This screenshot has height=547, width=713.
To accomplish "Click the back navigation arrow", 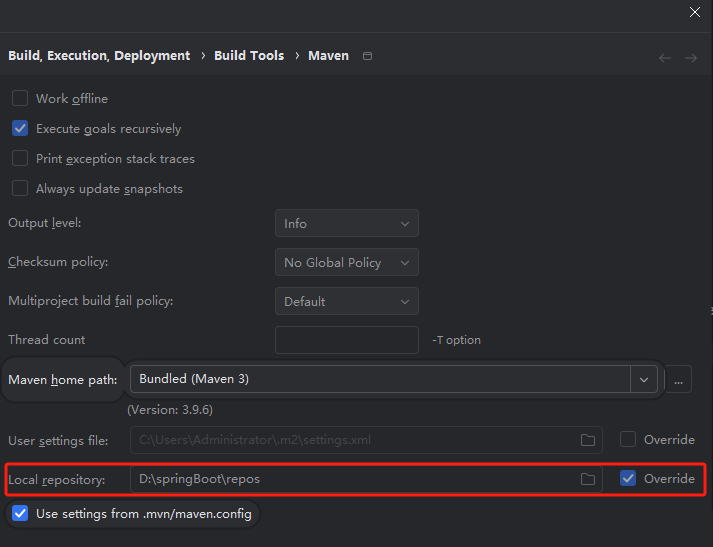I will tap(665, 58).
